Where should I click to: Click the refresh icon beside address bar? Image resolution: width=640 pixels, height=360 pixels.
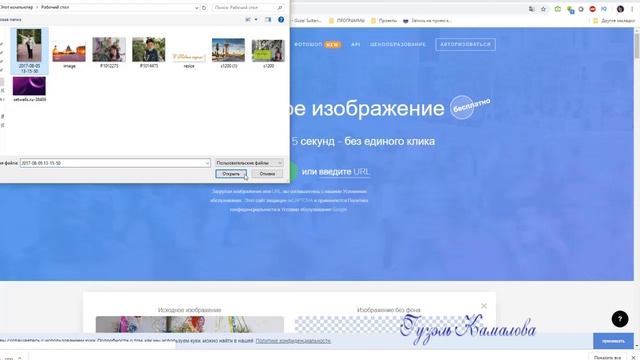click(204, 7)
